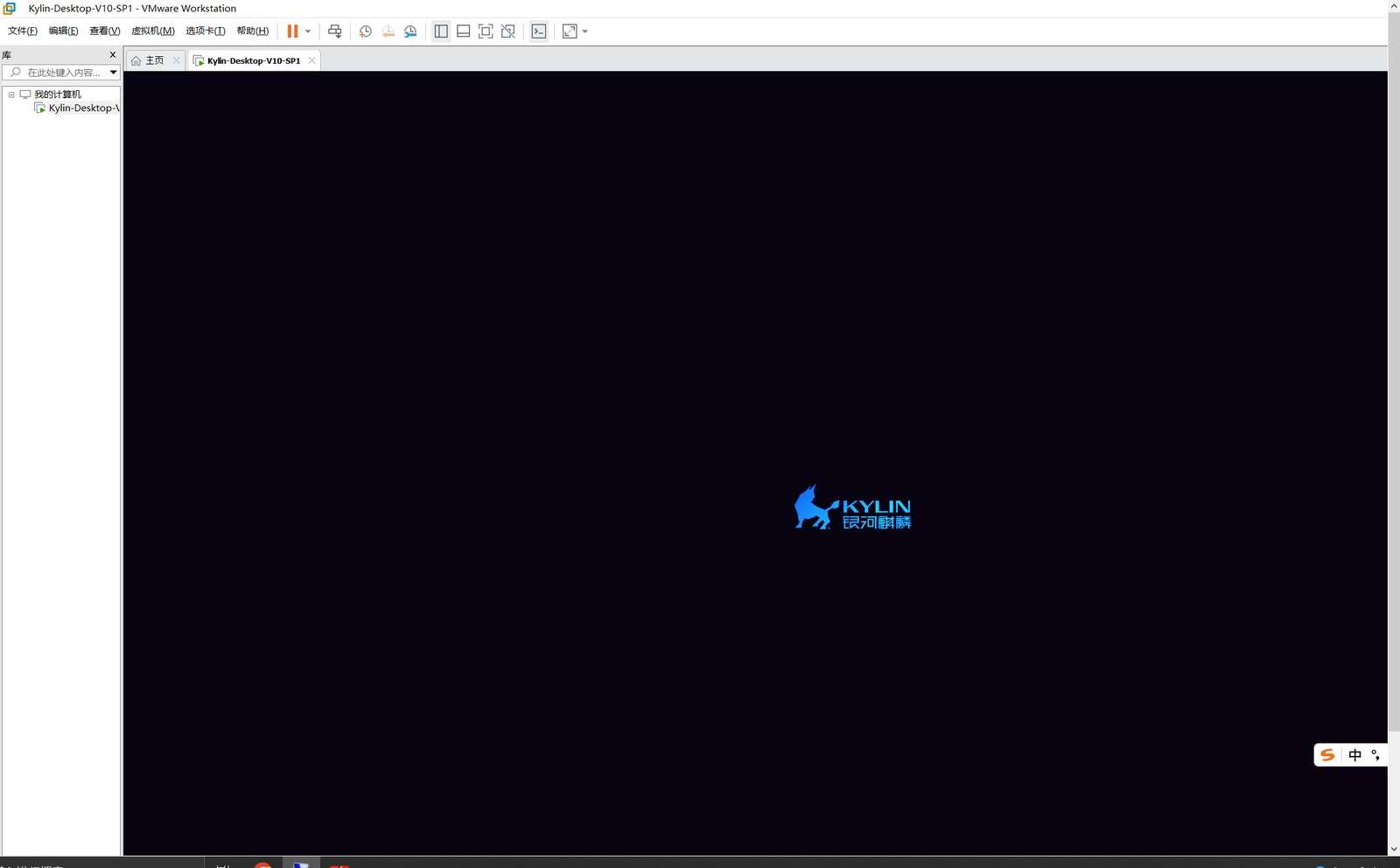Toggle the thumbnail bar view
This screenshot has height=868, width=1400.
[x=464, y=31]
